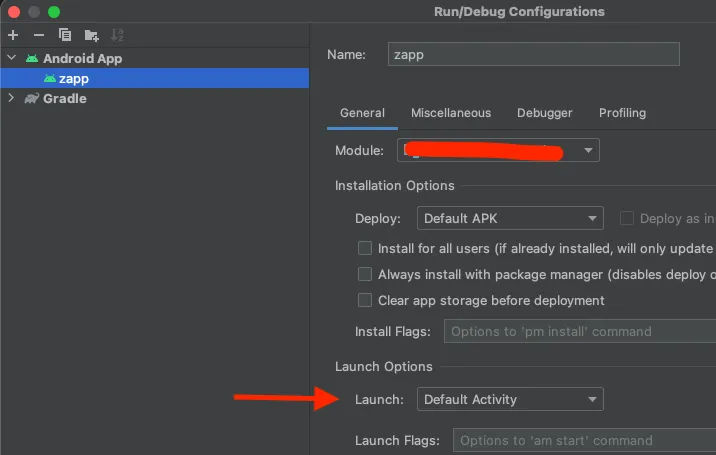Switch to the Miscellaneous tab
The height and width of the screenshot is (455, 716).
click(x=450, y=113)
